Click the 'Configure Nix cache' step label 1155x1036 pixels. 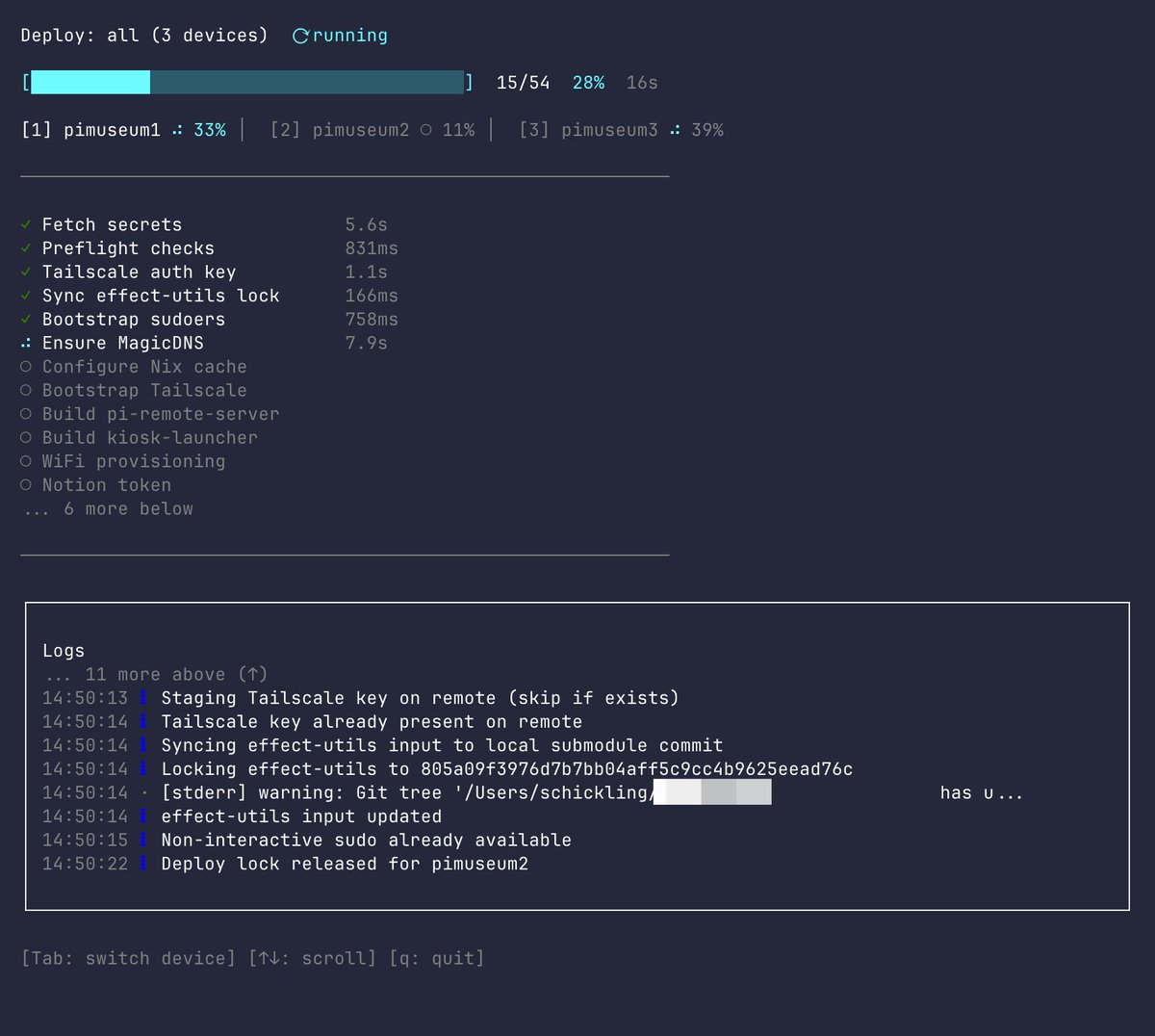click(x=144, y=367)
